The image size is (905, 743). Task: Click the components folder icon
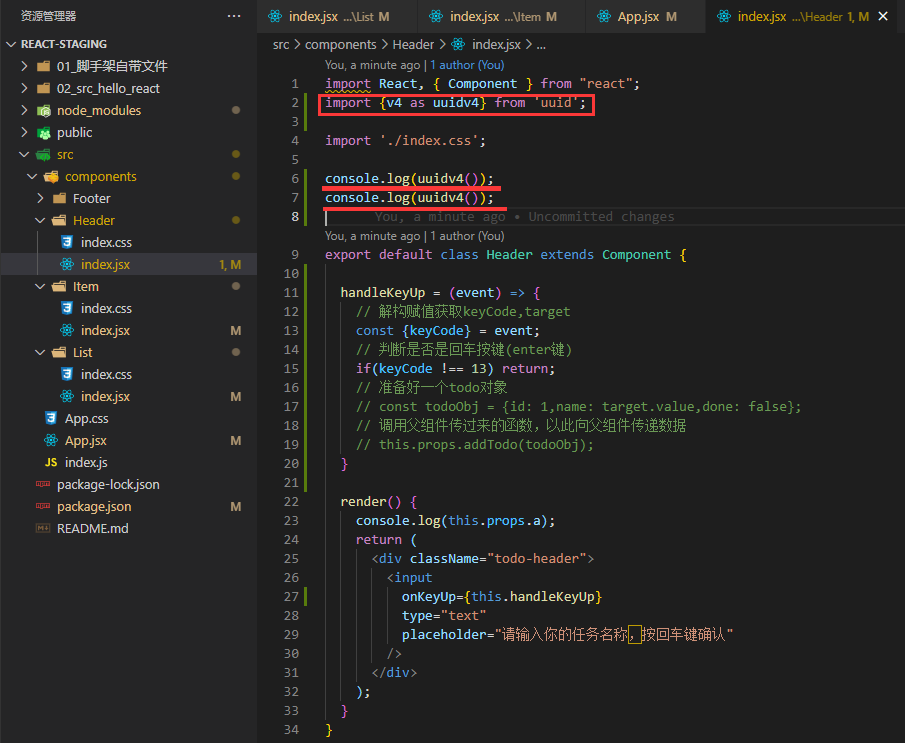tap(51, 177)
